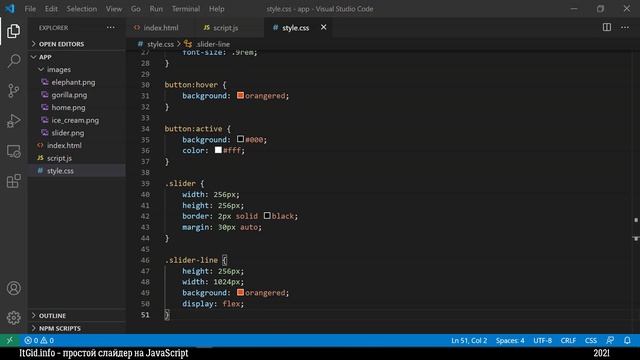640x360 pixels.
Task: Select style.css in the file tree
Action: click(77, 171)
